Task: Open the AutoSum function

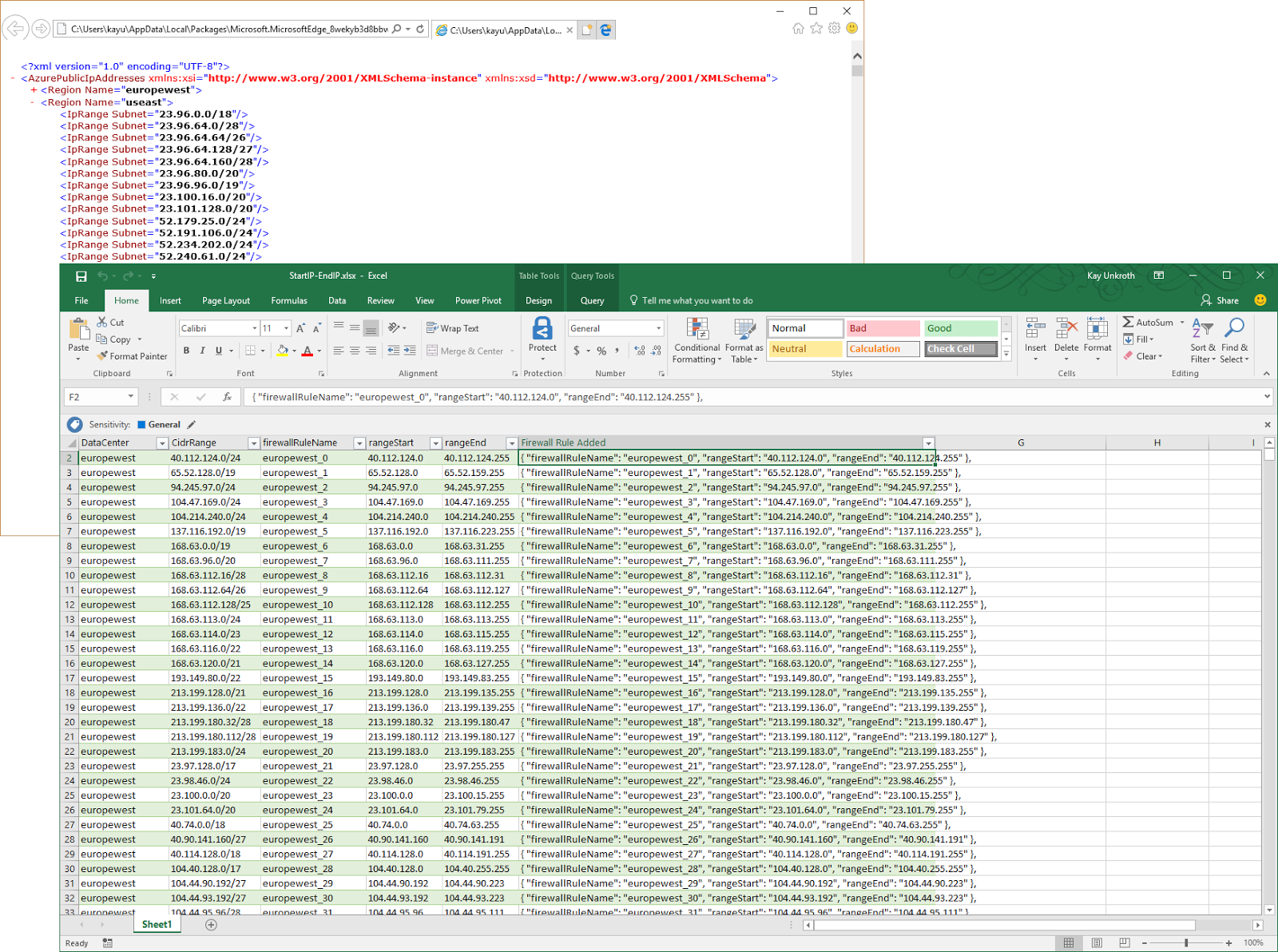Action: click(x=1149, y=322)
